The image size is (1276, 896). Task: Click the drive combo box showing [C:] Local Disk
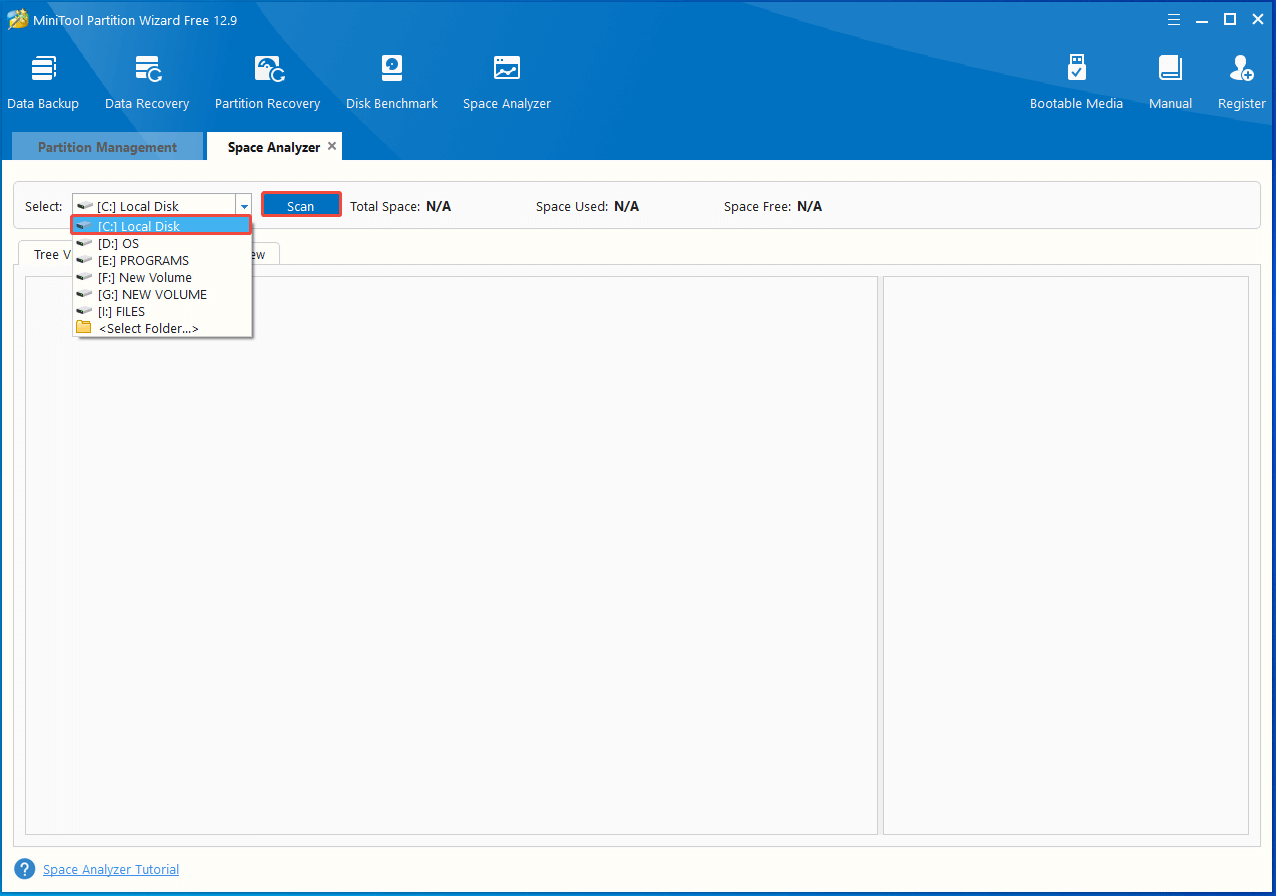(161, 206)
